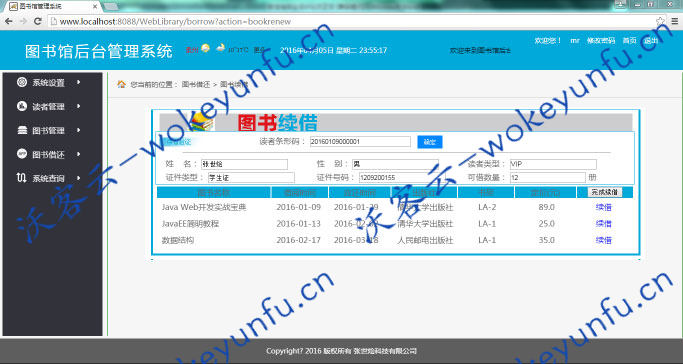Image resolution: width=683 pixels, height=364 pixels.
Task: Click the 性别 input field
Action: [395, 165]
